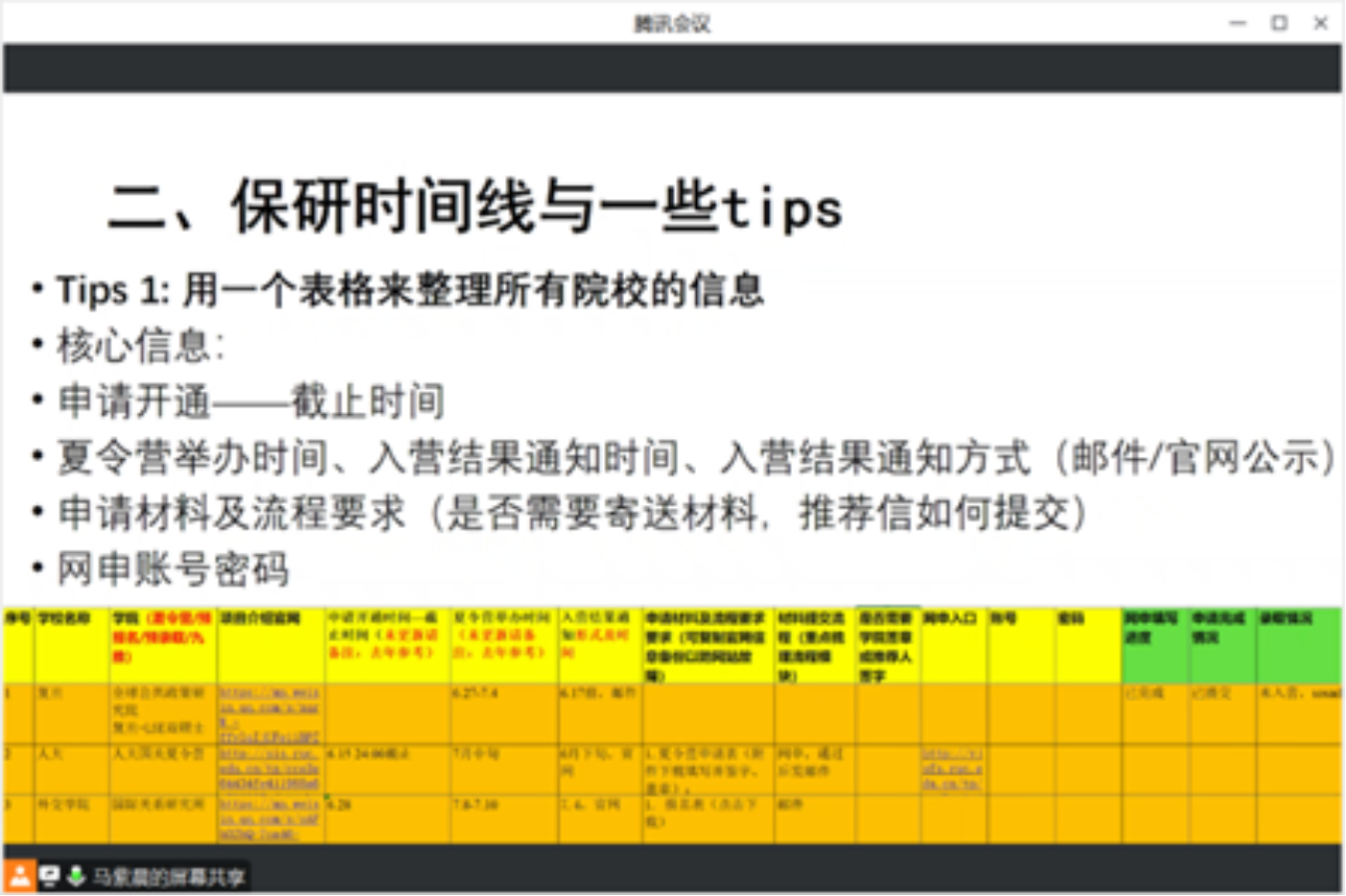Minimize the 腾讯会议 window
1346x896 pixels.
click(x=1238, y=23)
